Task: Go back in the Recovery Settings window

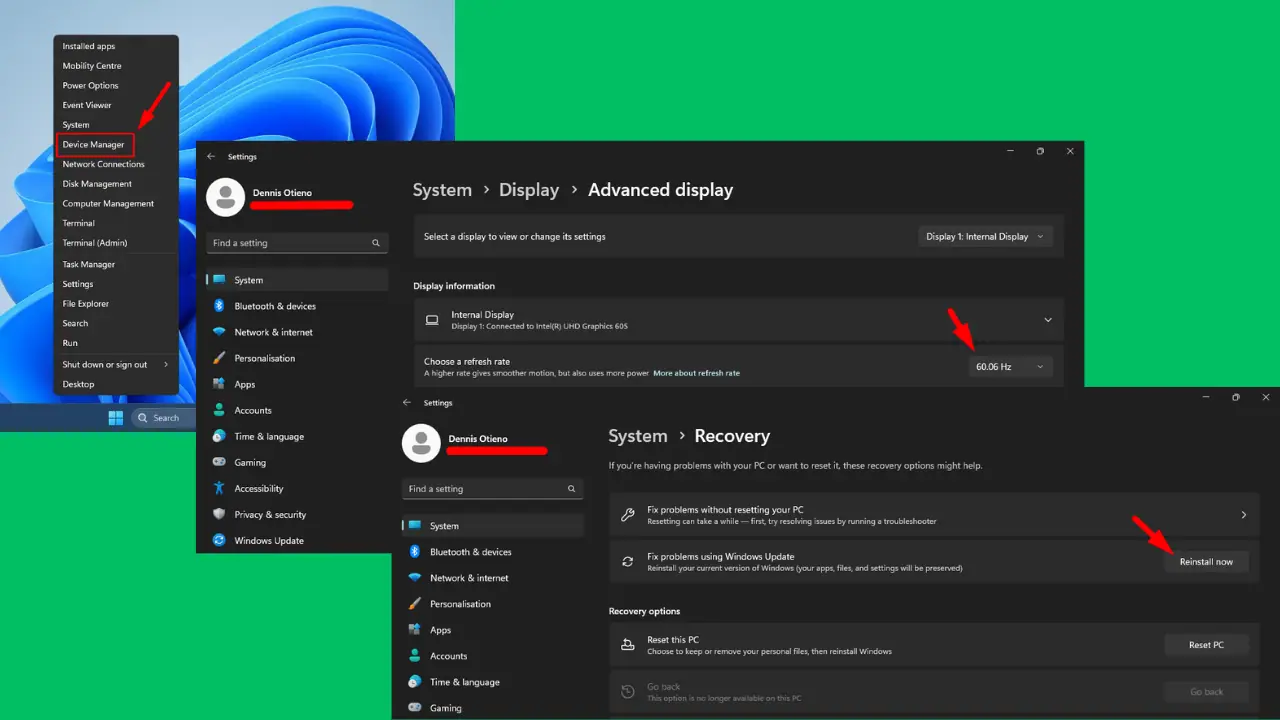Action: (407, 403)
